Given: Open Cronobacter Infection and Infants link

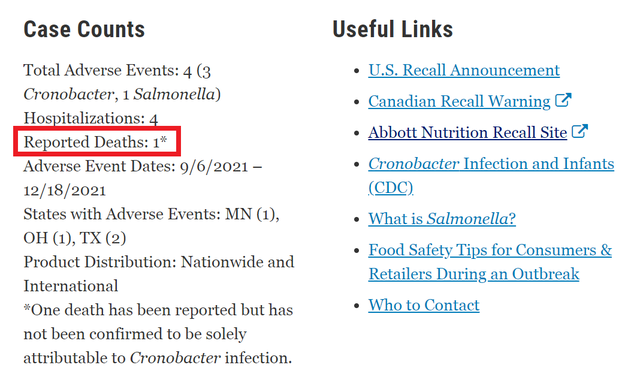Looking at the screenshot, I should pos(491,164).
